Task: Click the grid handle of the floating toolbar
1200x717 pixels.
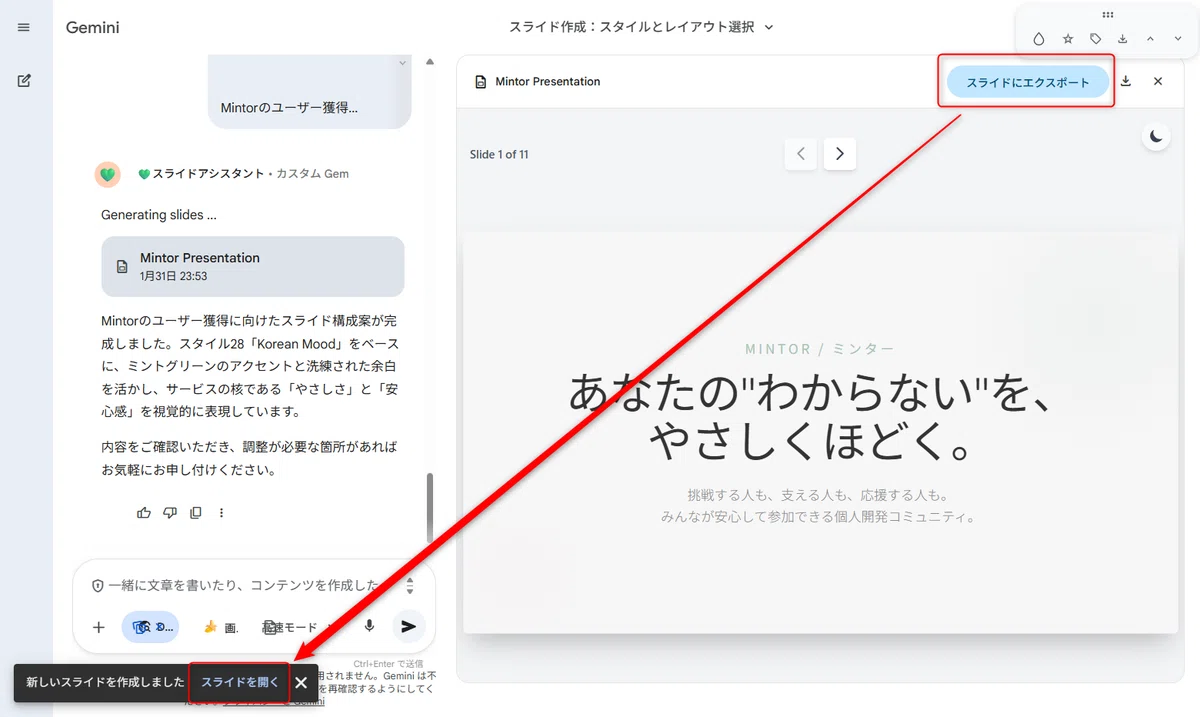Action: click(x=1107, y=15)
